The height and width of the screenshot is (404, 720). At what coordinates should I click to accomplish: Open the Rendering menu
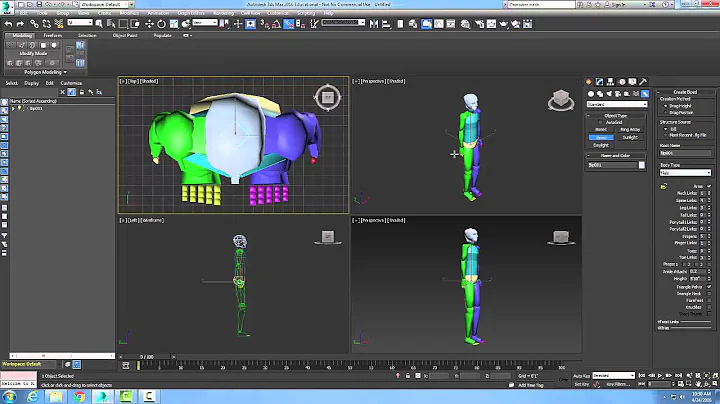(x=223, y=13)
